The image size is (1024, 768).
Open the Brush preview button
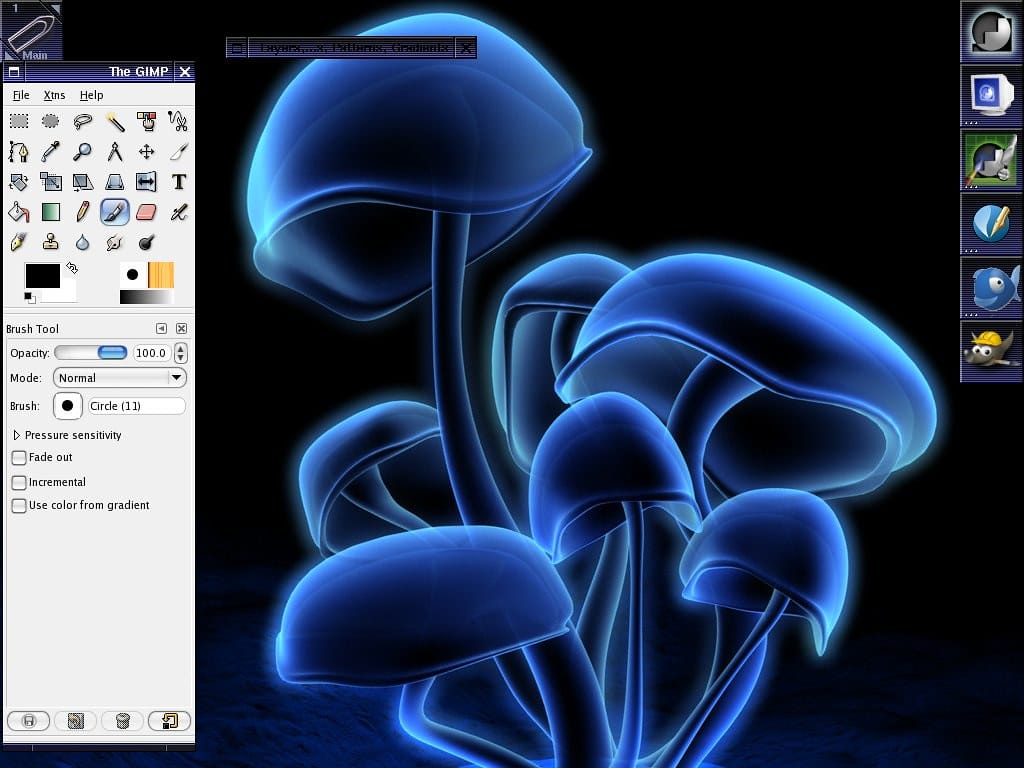pyautogui.click(x=67, y=406)
